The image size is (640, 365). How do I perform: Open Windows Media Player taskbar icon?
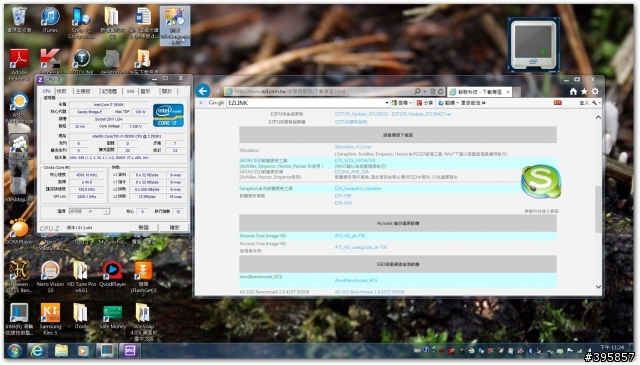[x=83, y=351]
